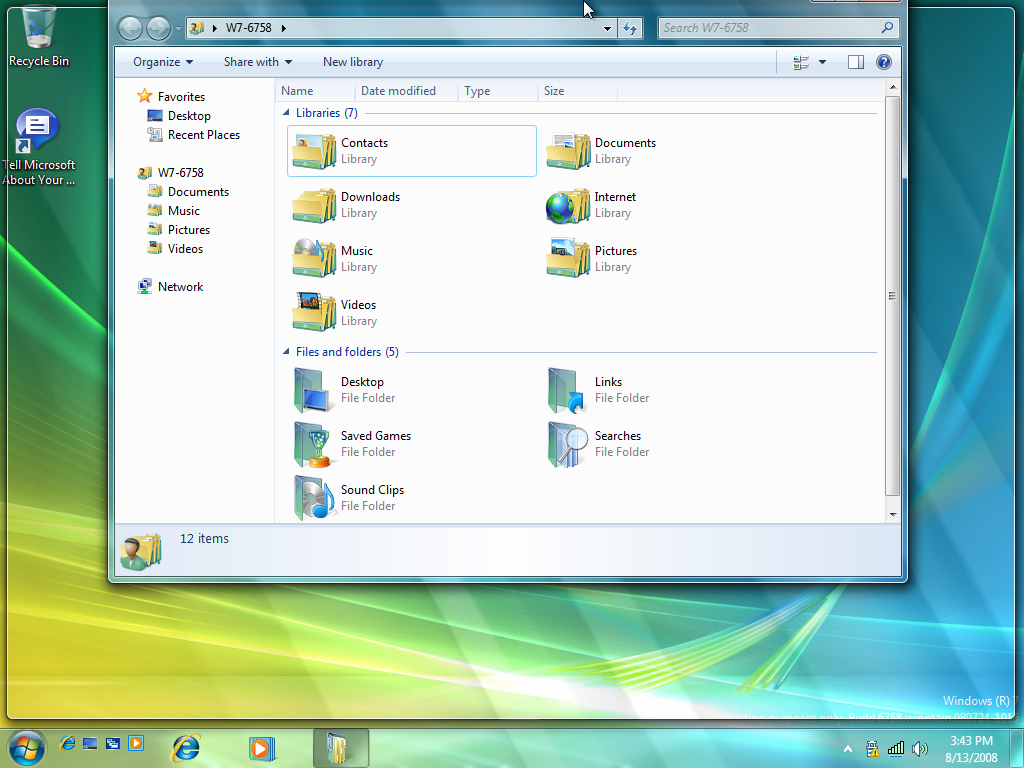Collapse the Libraries group
This screenshot has height=768, width=1024.
(287, 113)
